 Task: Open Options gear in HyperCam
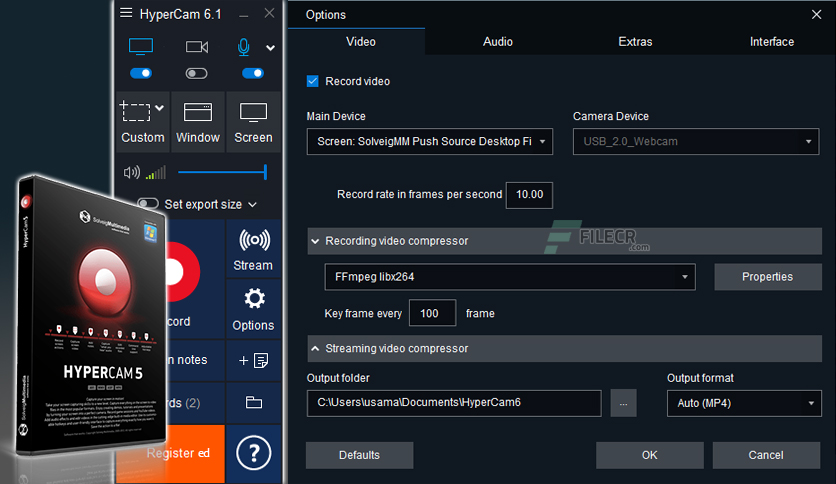coord(253,309)
